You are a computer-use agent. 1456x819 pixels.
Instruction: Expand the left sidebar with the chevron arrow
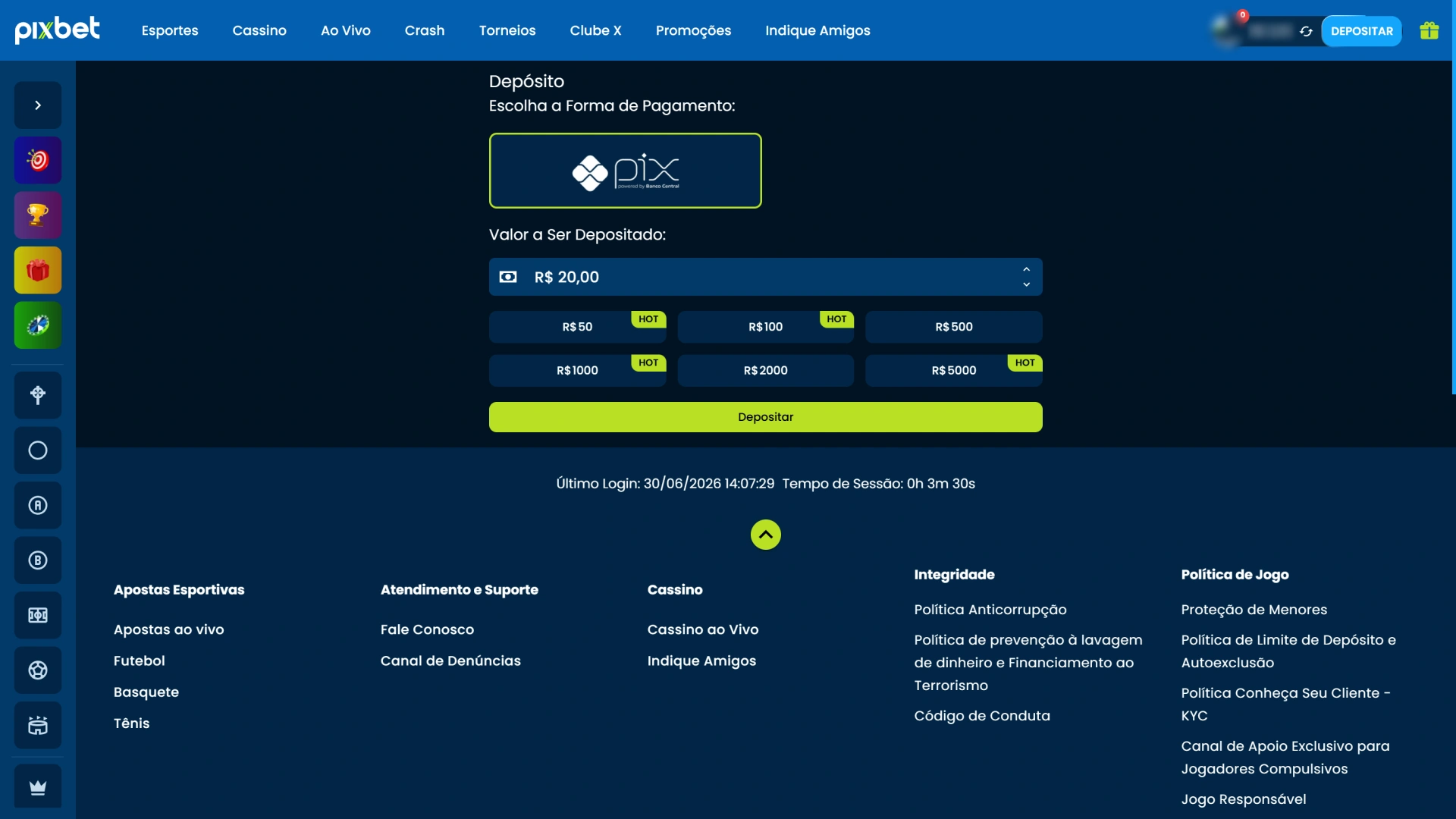point(38,105)
